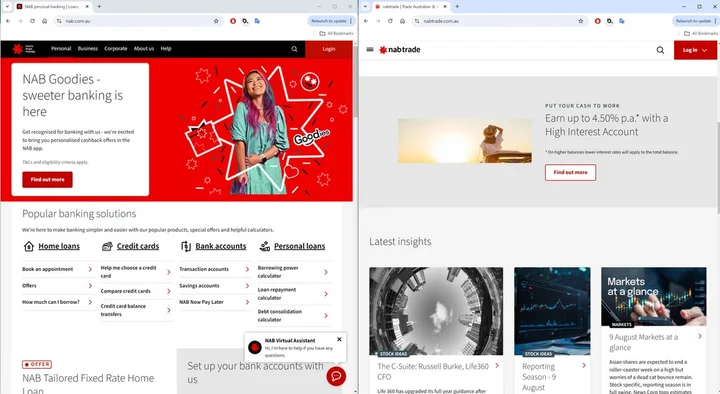Open the C-Suite skyscraper thumbnail image
This screenshot has width=720, height=394.
[x=436, y=311]
